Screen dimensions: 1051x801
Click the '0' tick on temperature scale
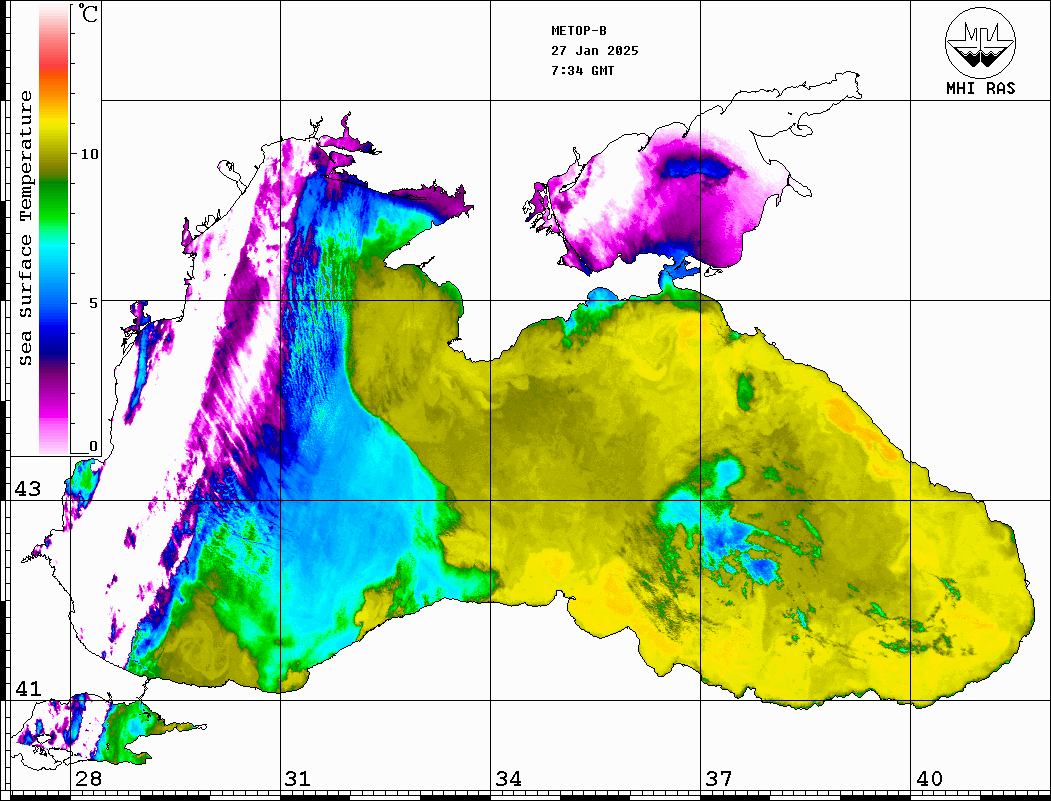point(93,446)
